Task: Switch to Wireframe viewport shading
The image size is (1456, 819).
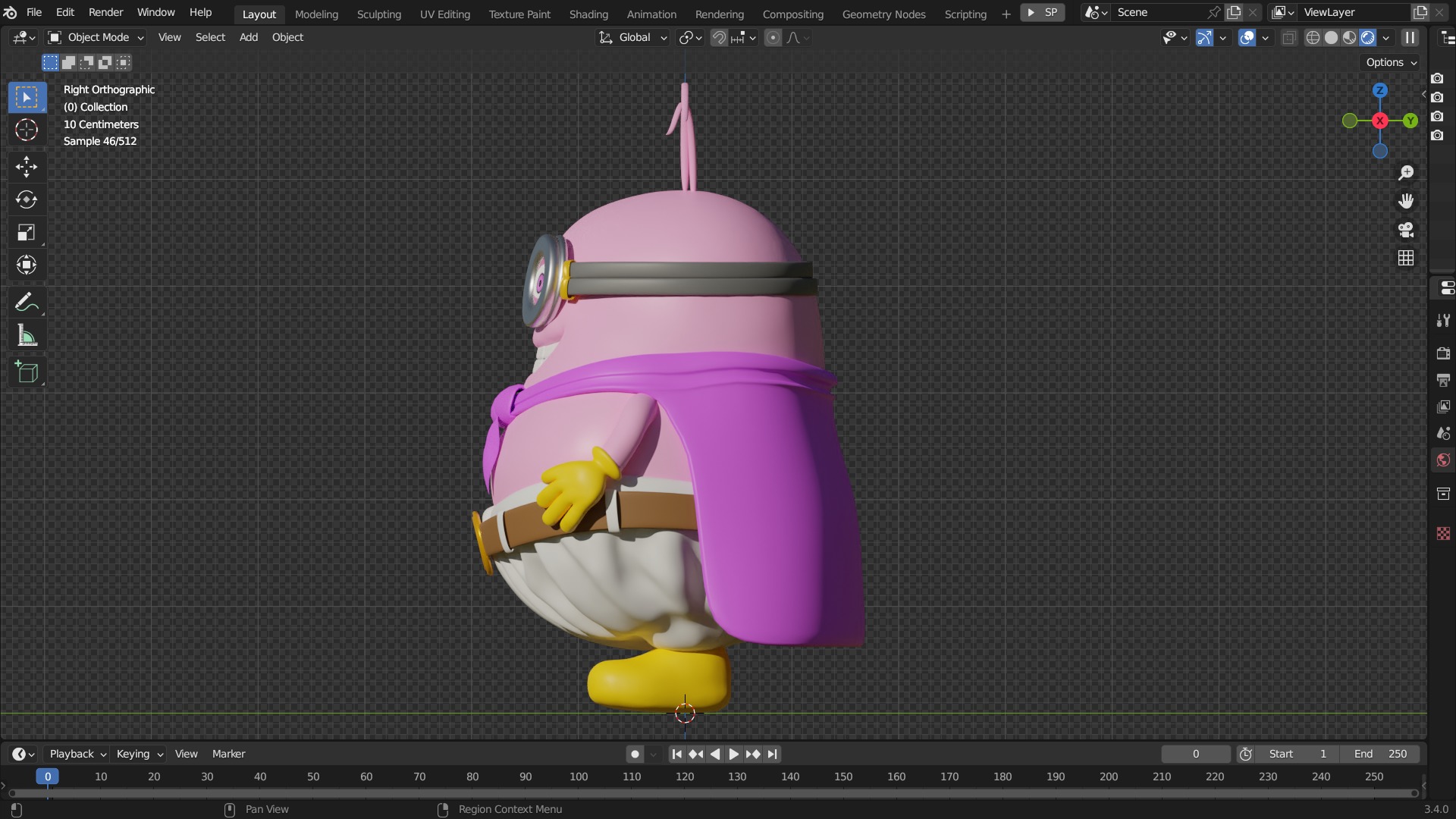Action: point(1313,37)
